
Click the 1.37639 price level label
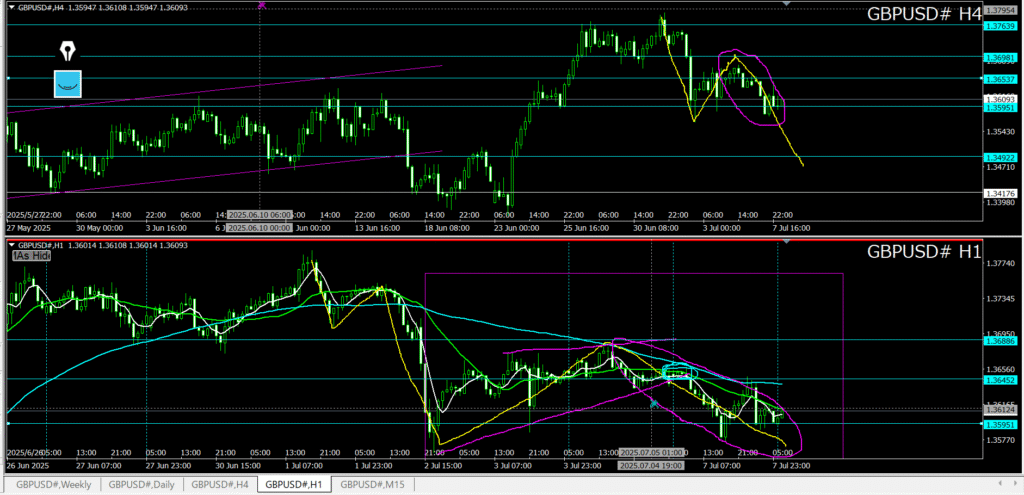(x=1000, y=25)
